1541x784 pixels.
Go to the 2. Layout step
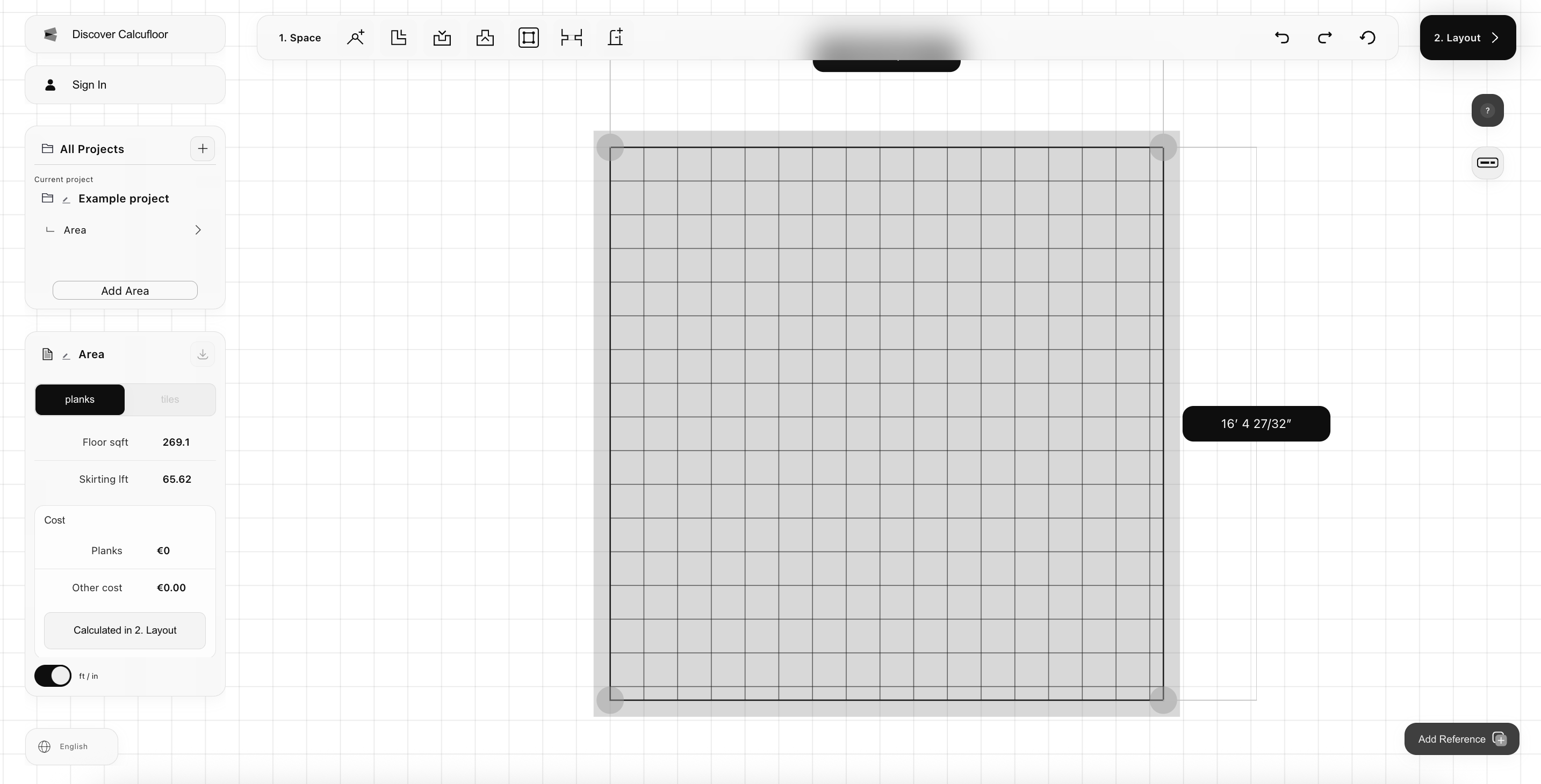coord(1467,38)
